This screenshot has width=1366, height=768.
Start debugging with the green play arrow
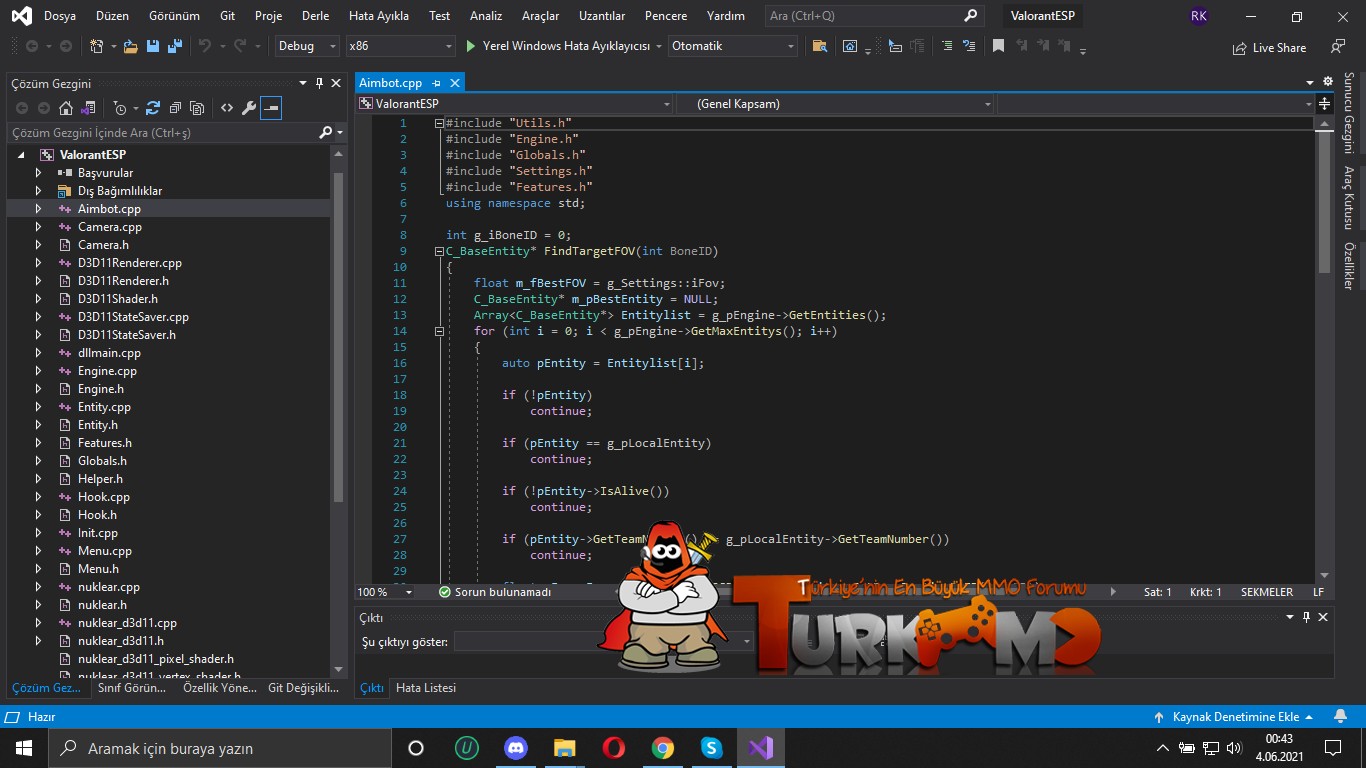coord(471,46)
